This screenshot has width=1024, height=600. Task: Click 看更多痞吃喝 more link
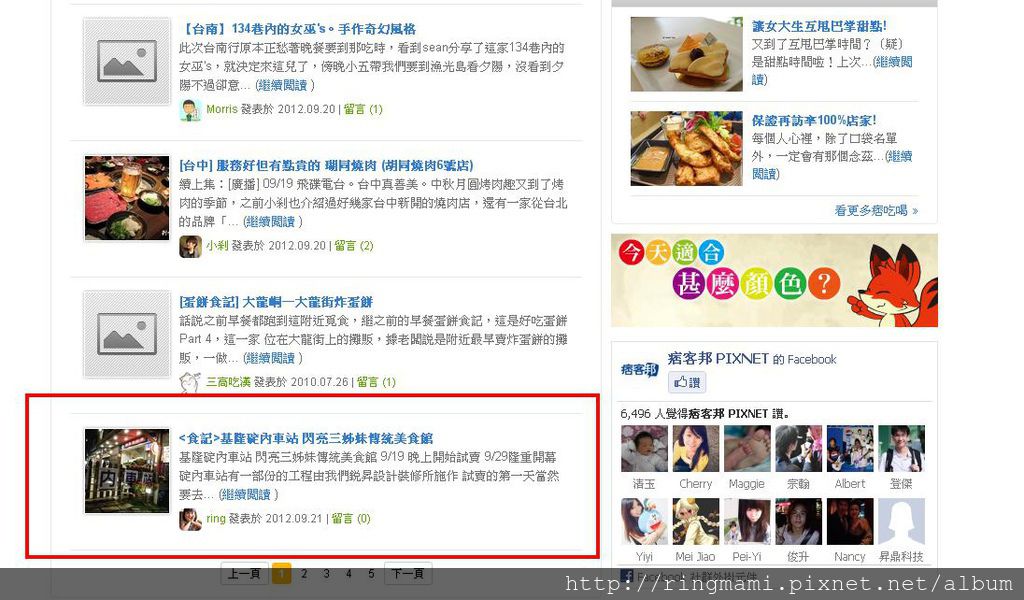point(876,210)
